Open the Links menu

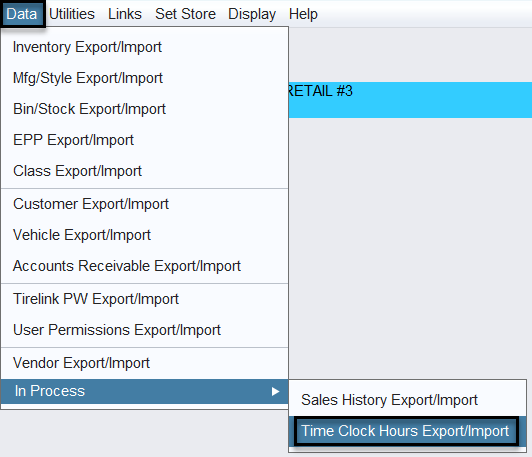[x=125, y=14]
